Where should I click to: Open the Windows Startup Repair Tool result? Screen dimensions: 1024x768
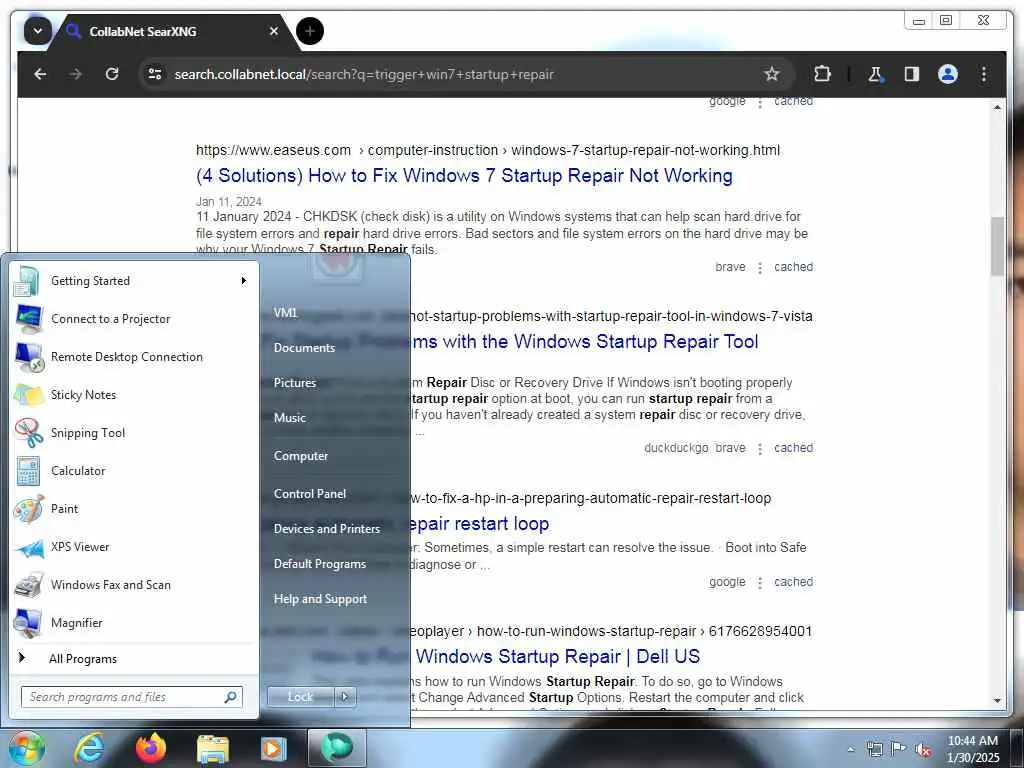pos(584,342)
